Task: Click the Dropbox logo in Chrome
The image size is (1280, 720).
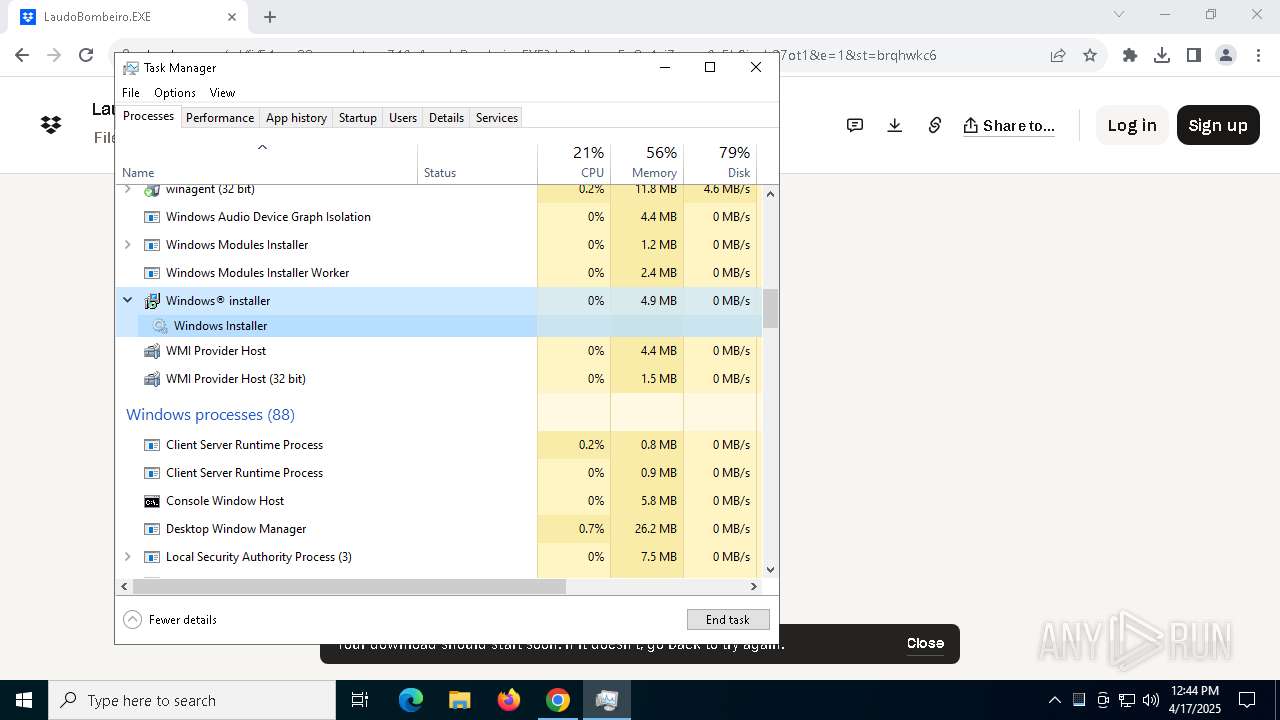Action: [51, 125]
